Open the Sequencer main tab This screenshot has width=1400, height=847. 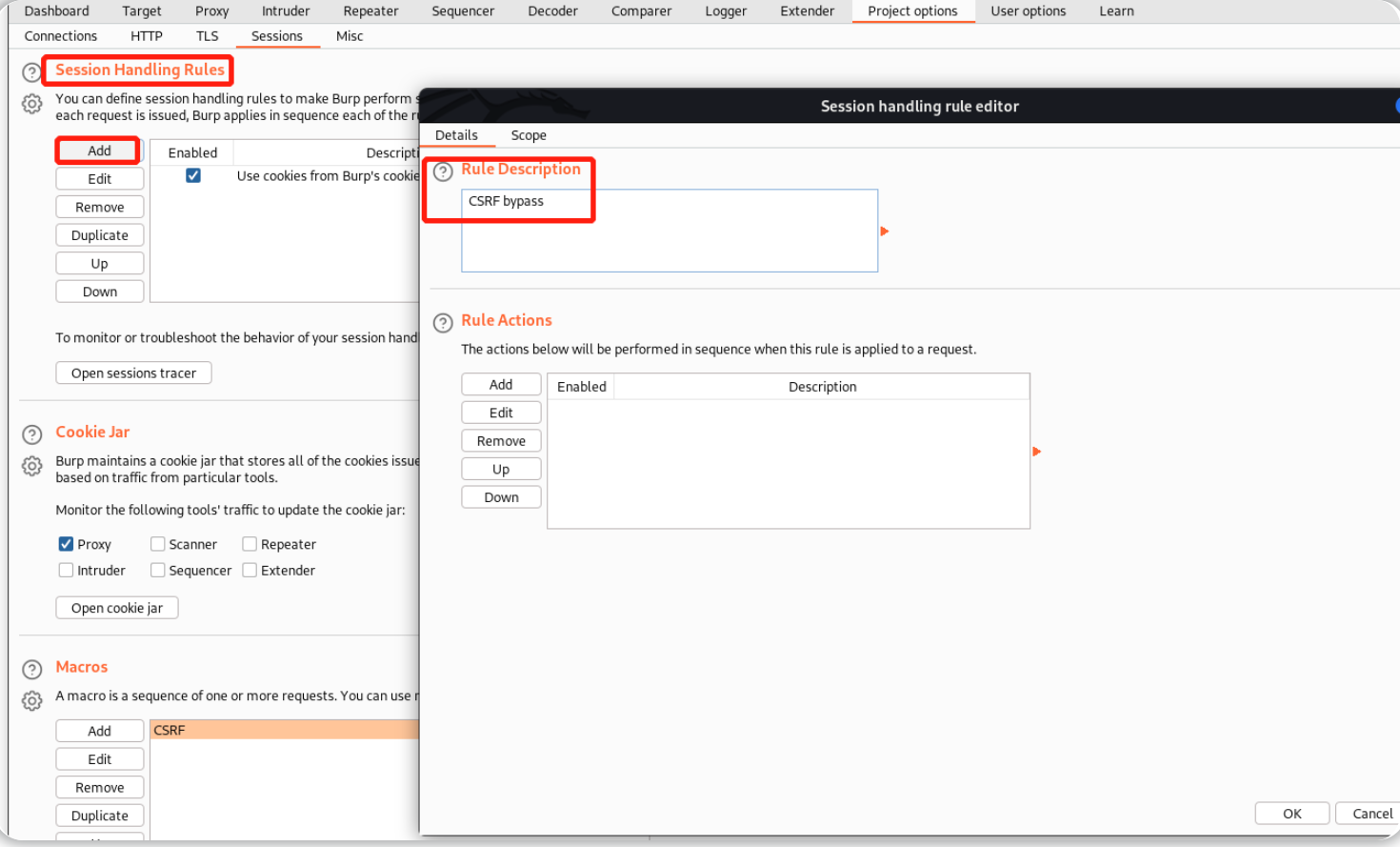pos(463,11)
